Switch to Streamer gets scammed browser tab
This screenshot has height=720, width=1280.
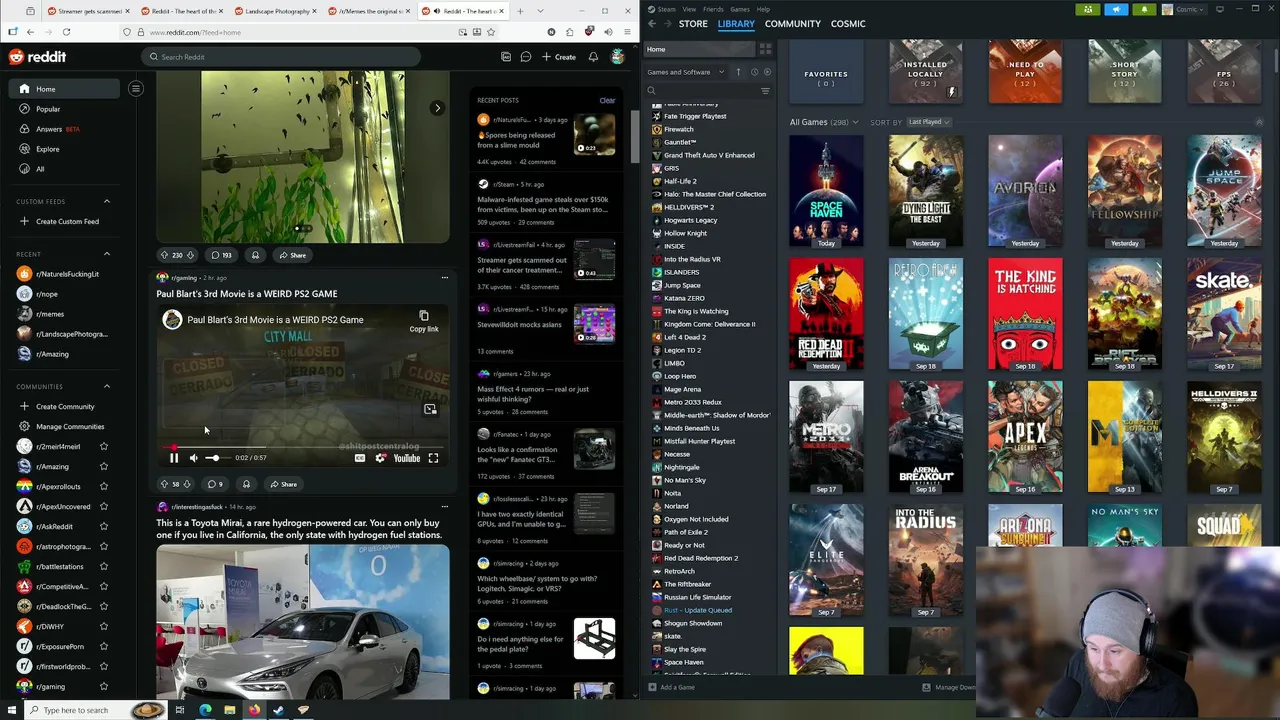[87, 11]
